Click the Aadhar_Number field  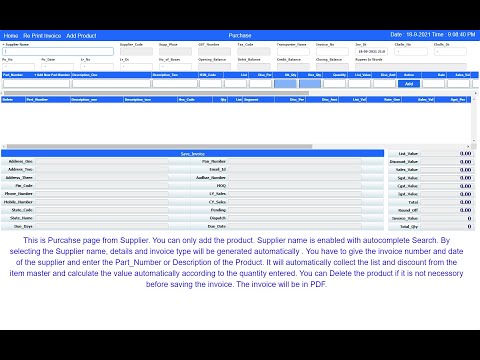tap(295, 178)
